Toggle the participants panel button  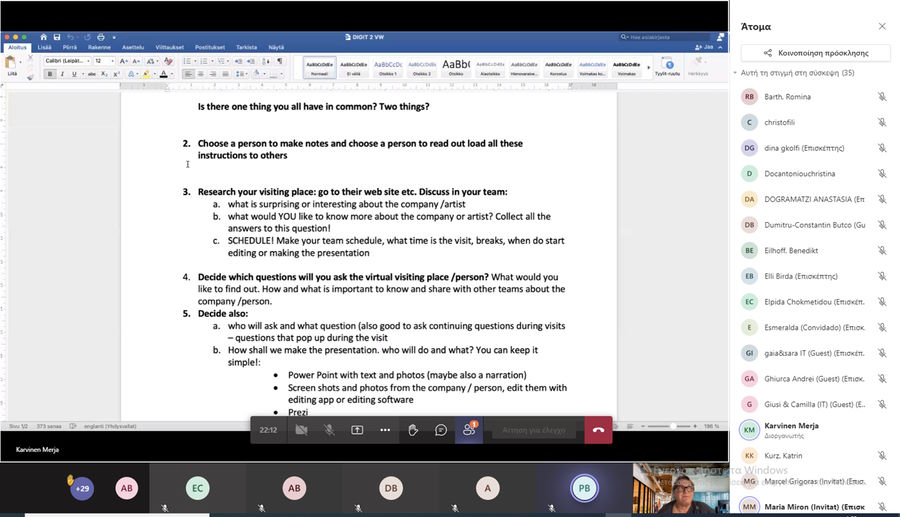coord(469,430)
